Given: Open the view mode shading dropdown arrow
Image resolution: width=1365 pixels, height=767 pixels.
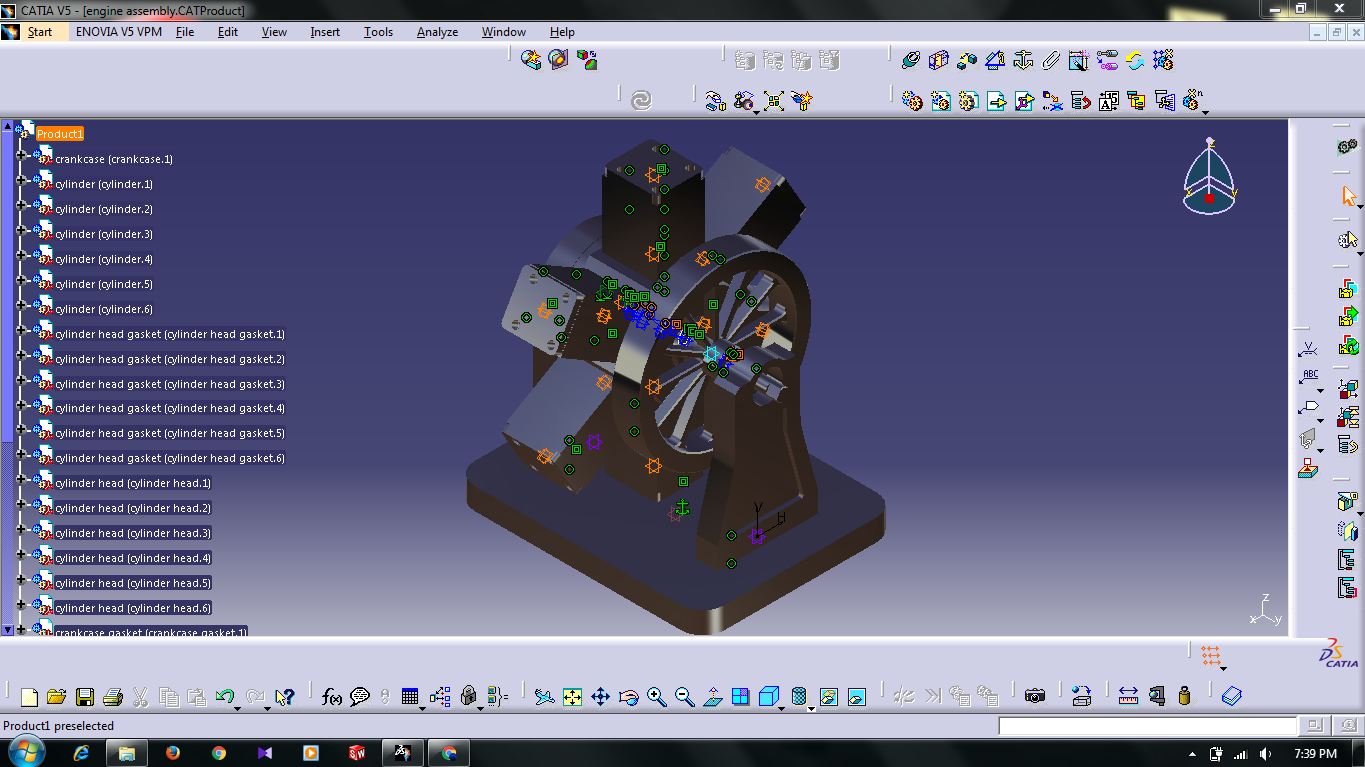Looking at the screenshot, I should (x=811, y=708).
